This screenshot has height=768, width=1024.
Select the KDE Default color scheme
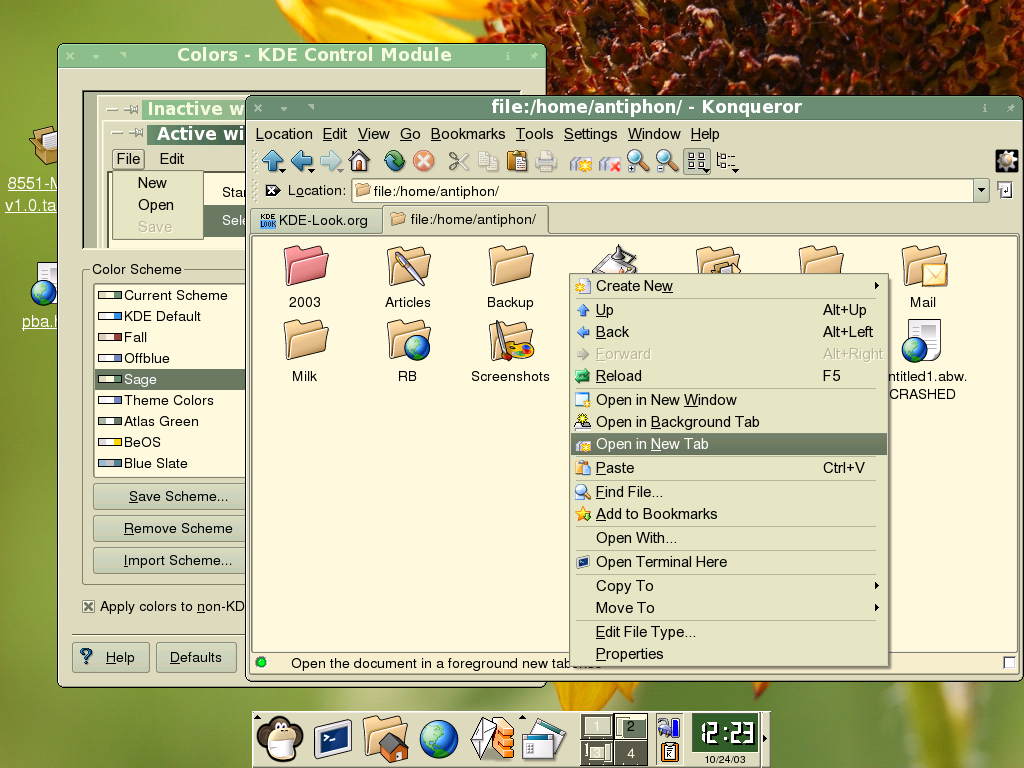coord(170,316)
